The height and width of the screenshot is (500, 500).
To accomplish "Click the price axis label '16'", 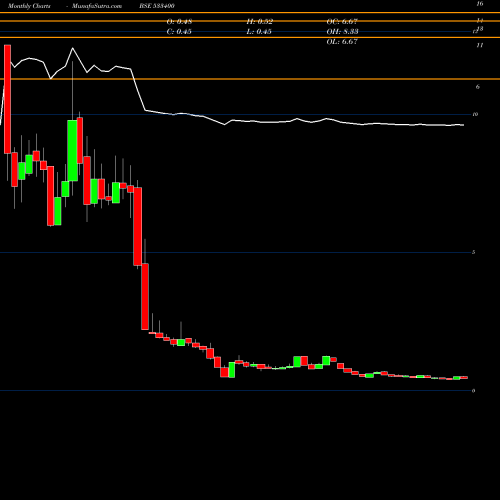I will [x=480, y=4].
